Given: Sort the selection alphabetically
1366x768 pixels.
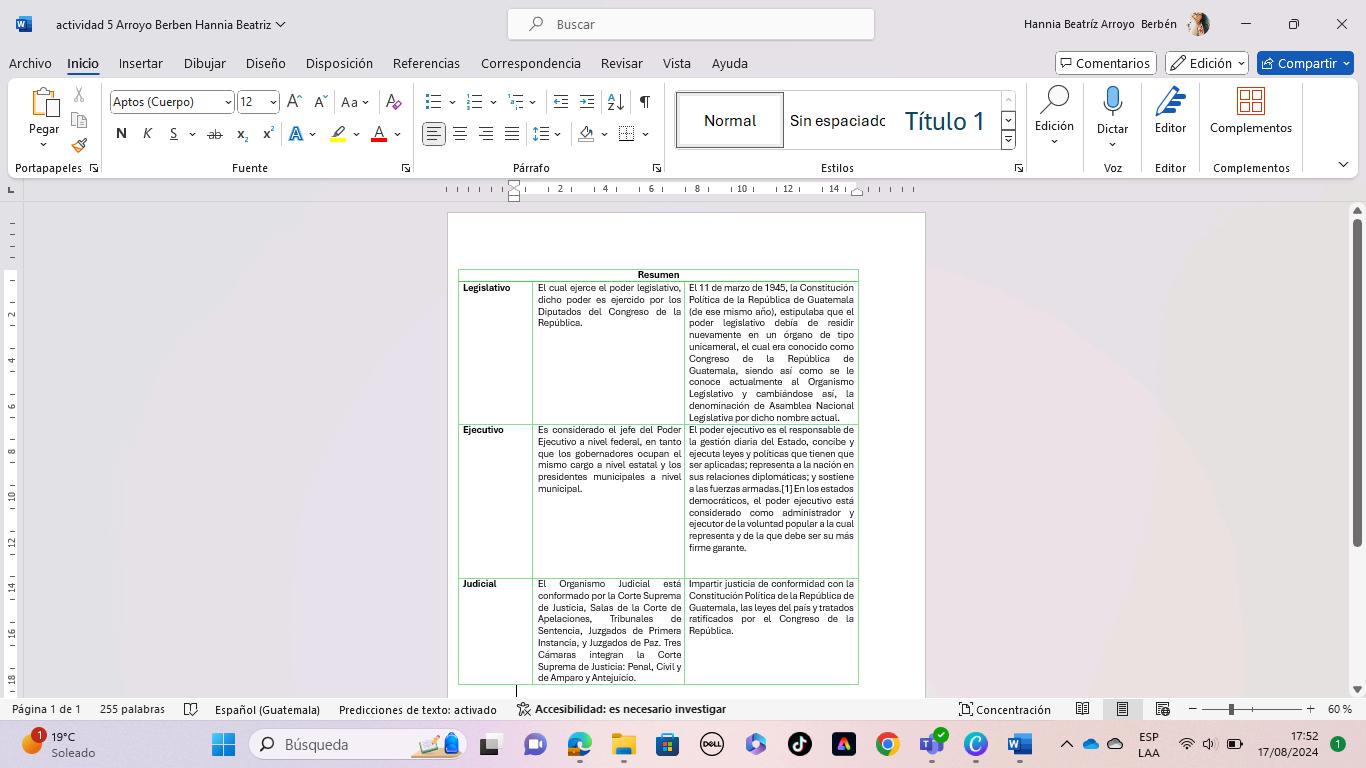Looking at the screenshot, I should [x=616, y=102].
